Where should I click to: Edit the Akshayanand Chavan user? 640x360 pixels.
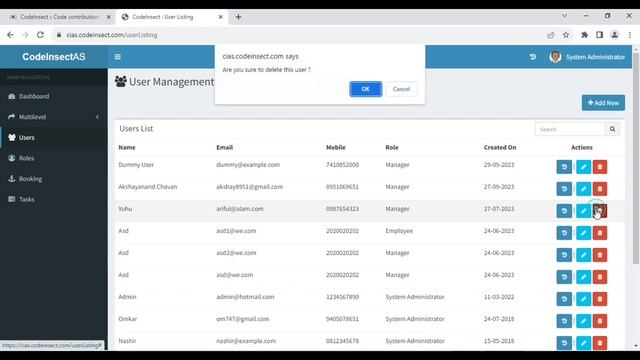[x=583, y=189]
